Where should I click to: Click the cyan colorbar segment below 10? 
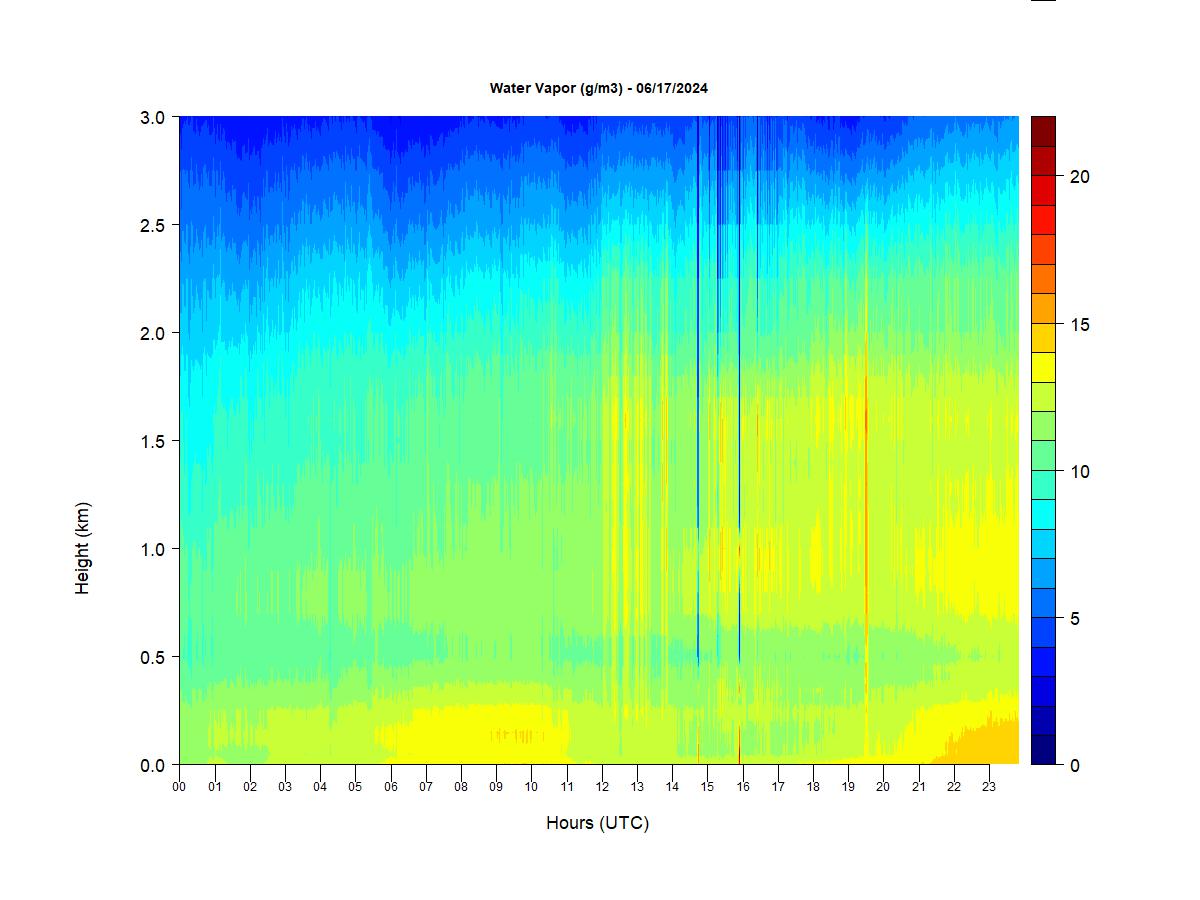pyautogui.click(x=1043, y=514)
